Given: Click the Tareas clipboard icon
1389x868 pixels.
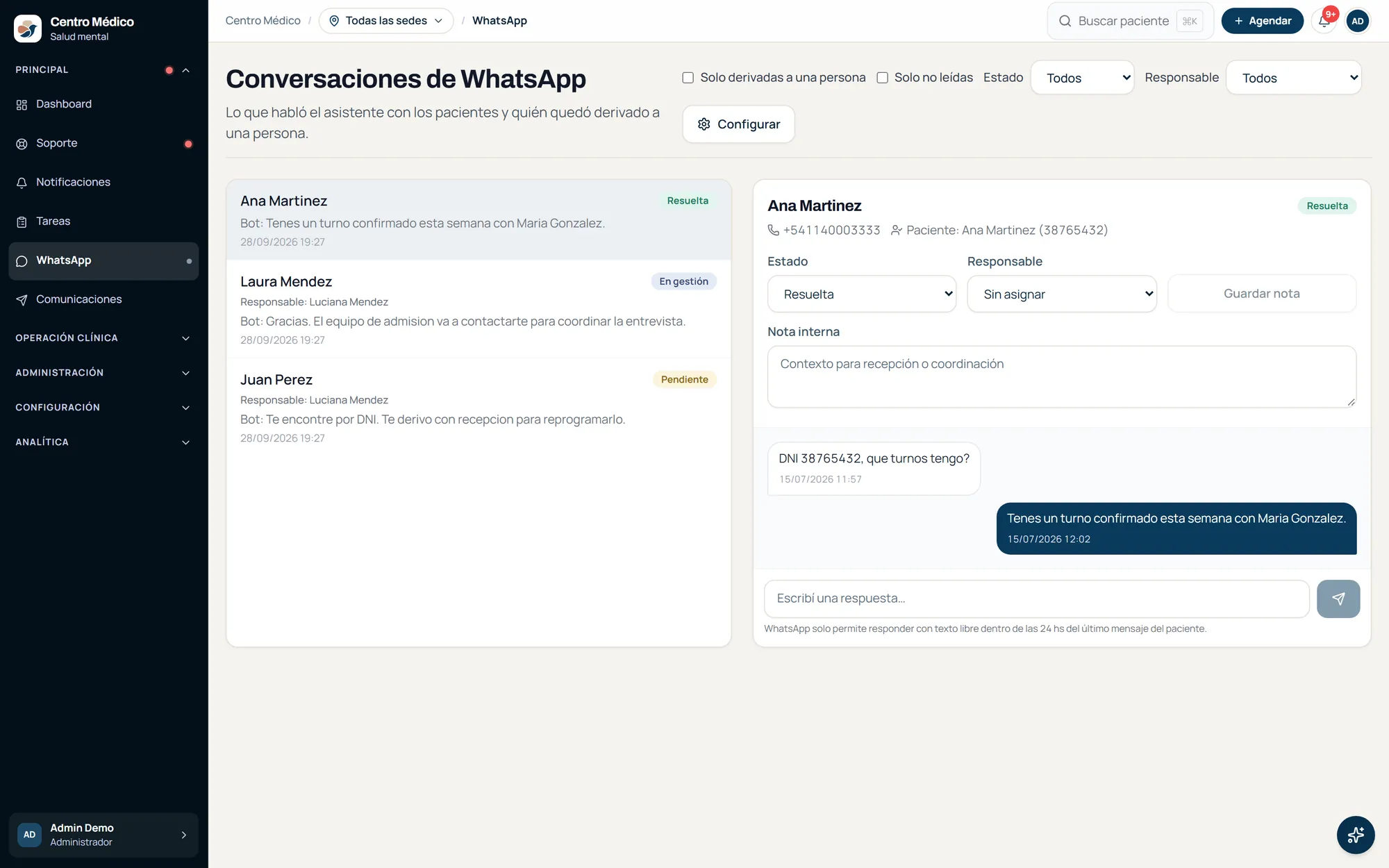Looking at the screenshot, I should [22, 222].
